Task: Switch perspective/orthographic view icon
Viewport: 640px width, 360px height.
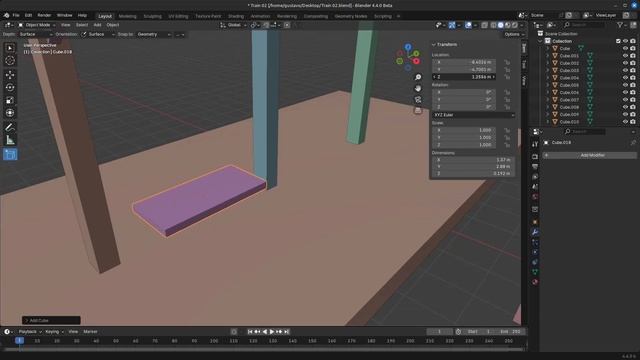Action: 418,111
